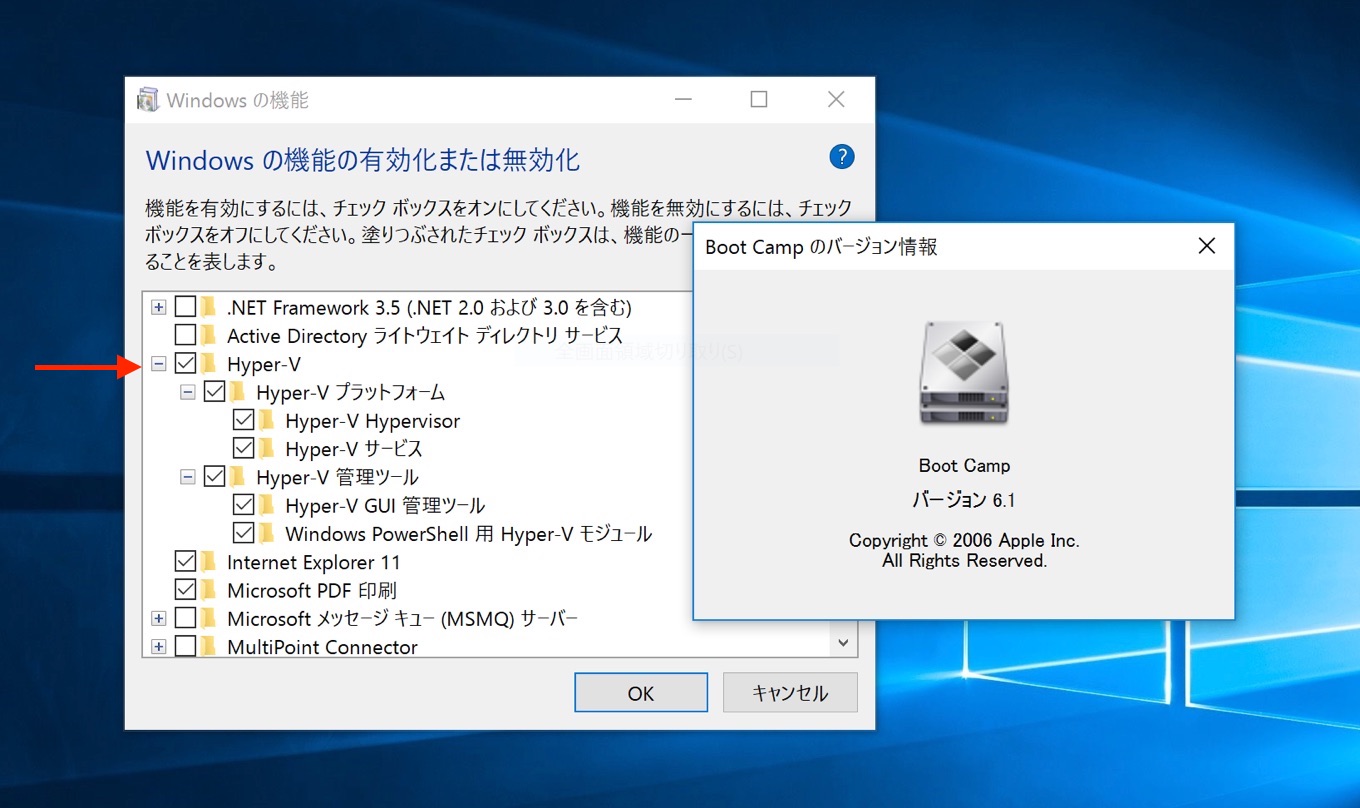The width and height of the screenshot is (1360, 808).
Task: Click the Windows の機能 title bar icon
Action: pos(148,100)
